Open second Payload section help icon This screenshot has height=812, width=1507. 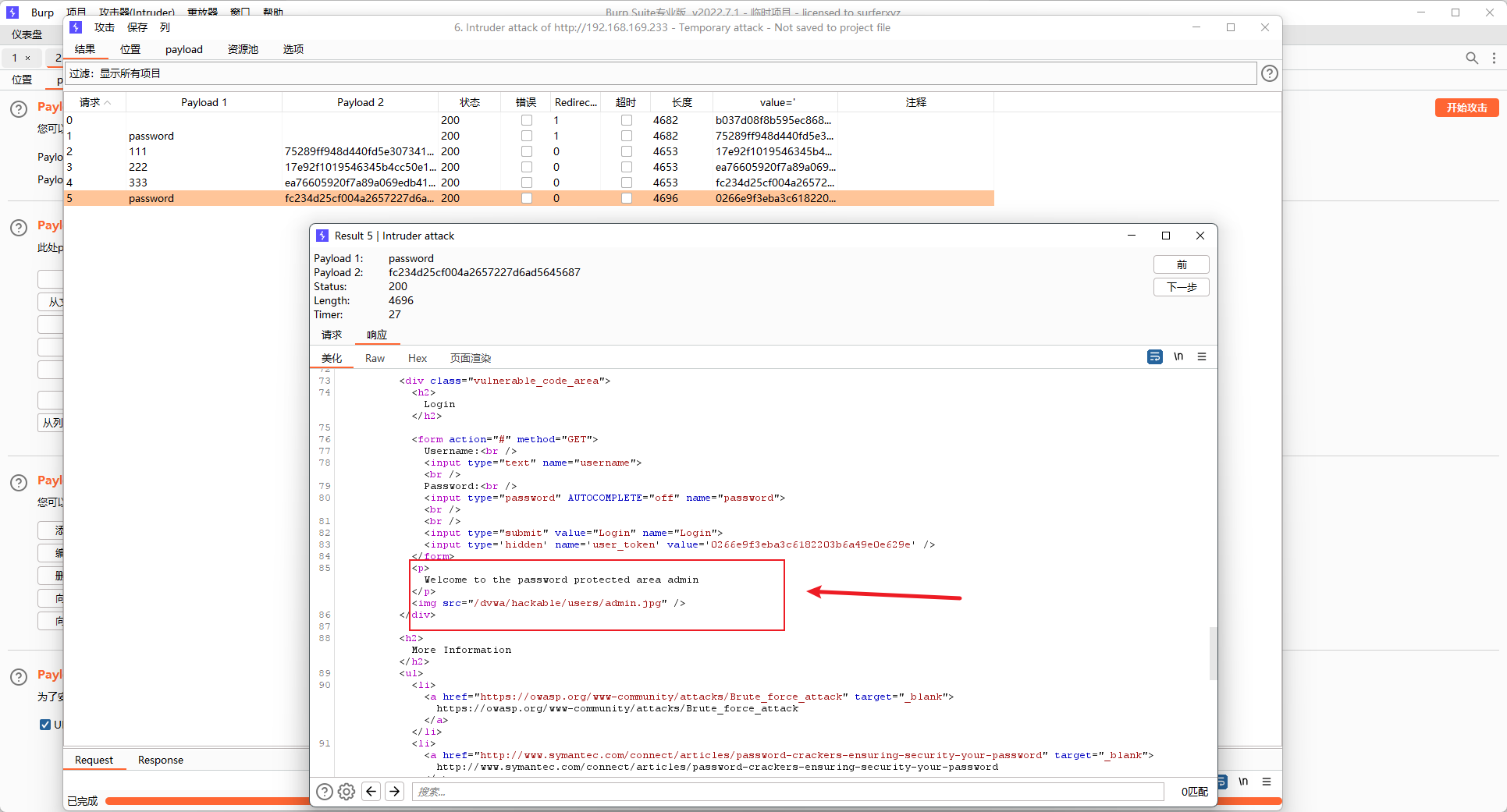click(x=19, y=228)
